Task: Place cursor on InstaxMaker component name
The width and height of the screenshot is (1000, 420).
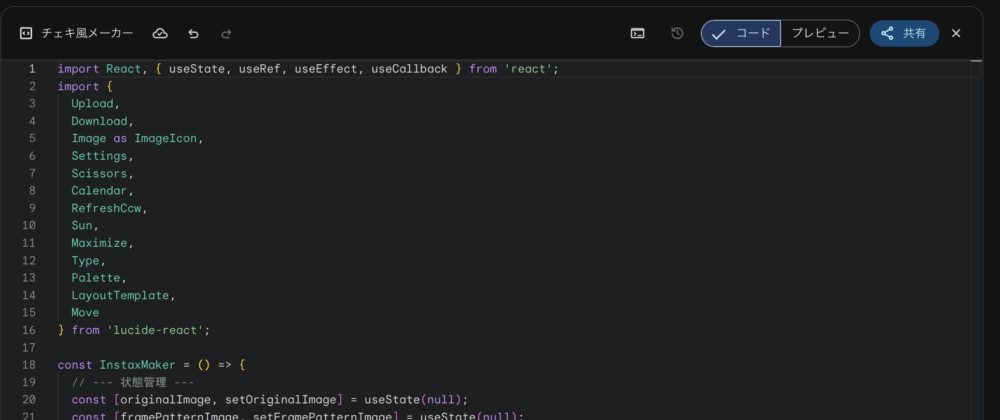Action: [x=138, y=365]
